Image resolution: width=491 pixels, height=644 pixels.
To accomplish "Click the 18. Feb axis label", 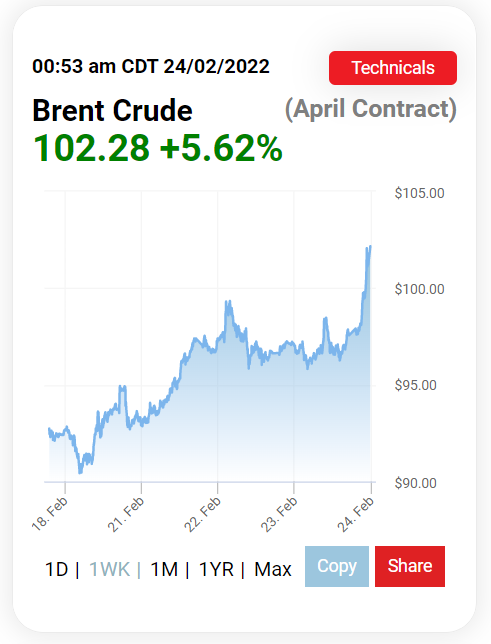I will click(x=50, y=513).
